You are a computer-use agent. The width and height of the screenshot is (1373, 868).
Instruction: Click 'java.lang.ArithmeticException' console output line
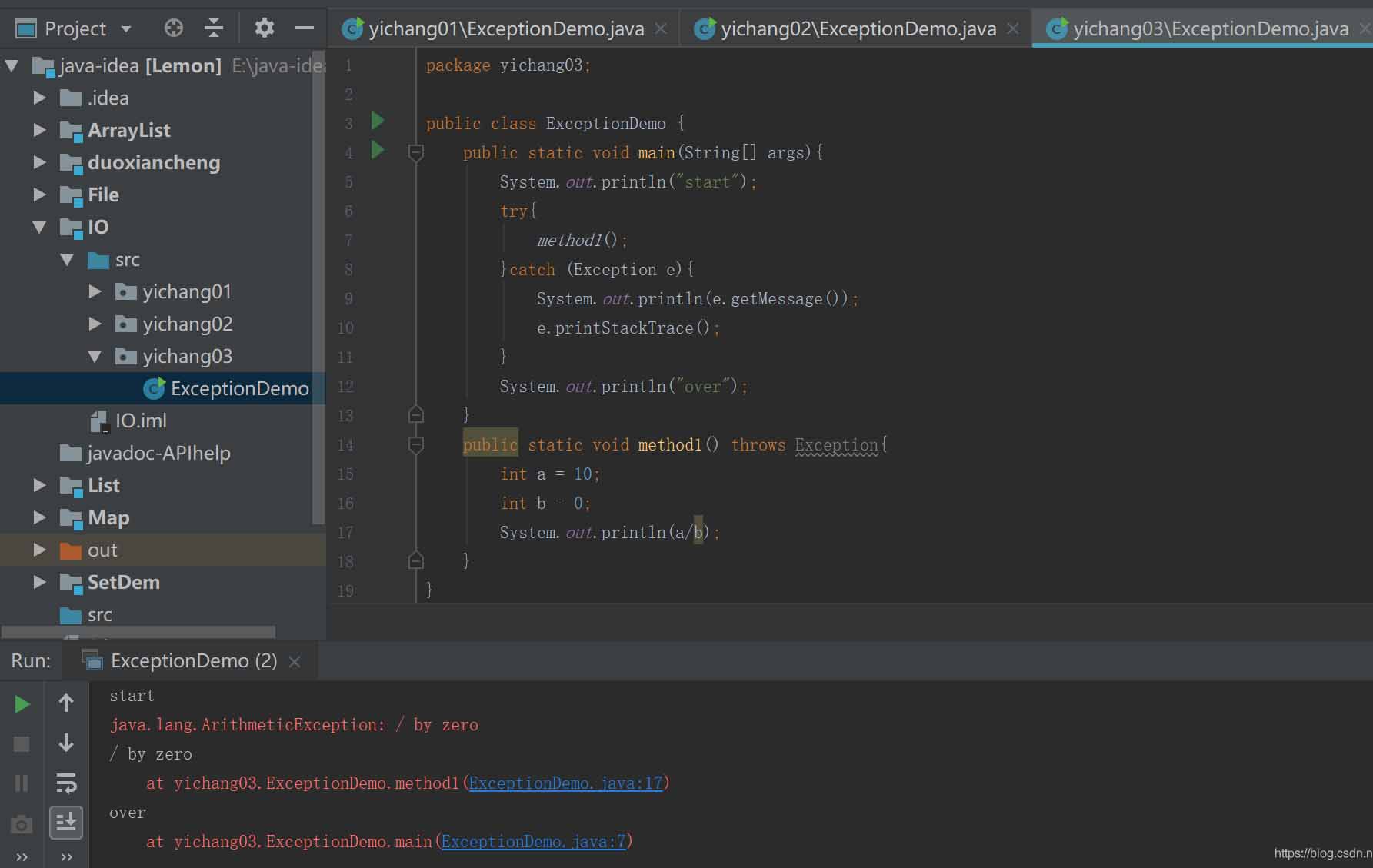pos(294,725)
